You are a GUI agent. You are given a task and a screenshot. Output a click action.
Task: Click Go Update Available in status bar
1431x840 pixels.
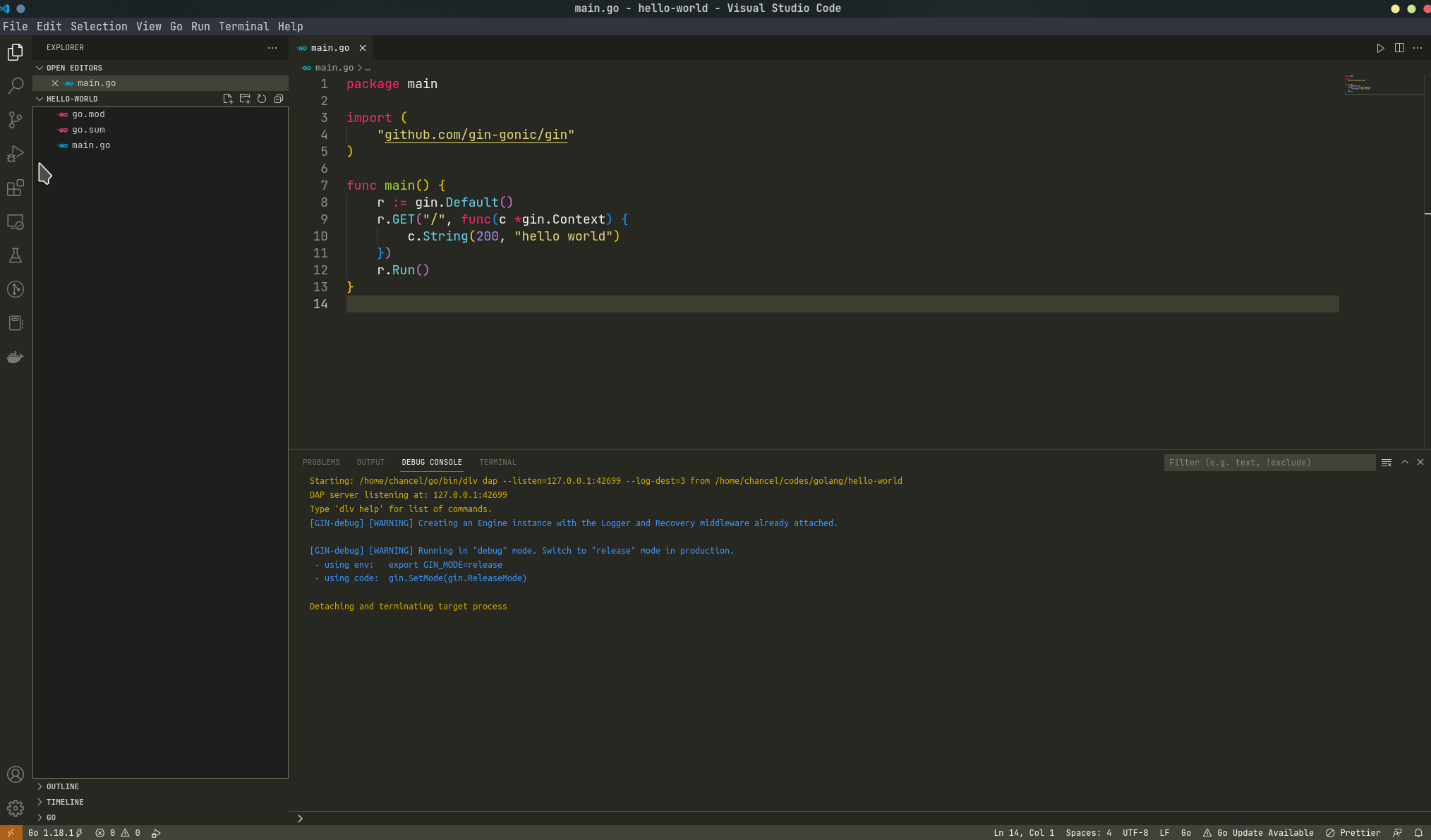(x=1258, y=833)
